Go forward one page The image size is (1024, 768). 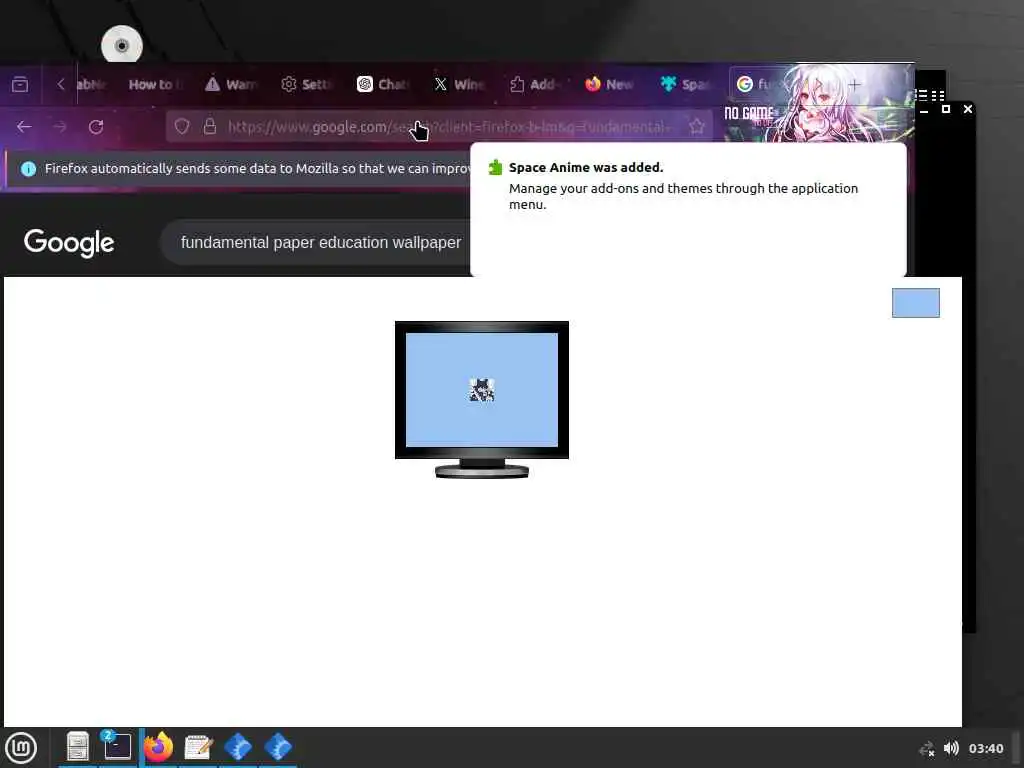tap(60, 127)
